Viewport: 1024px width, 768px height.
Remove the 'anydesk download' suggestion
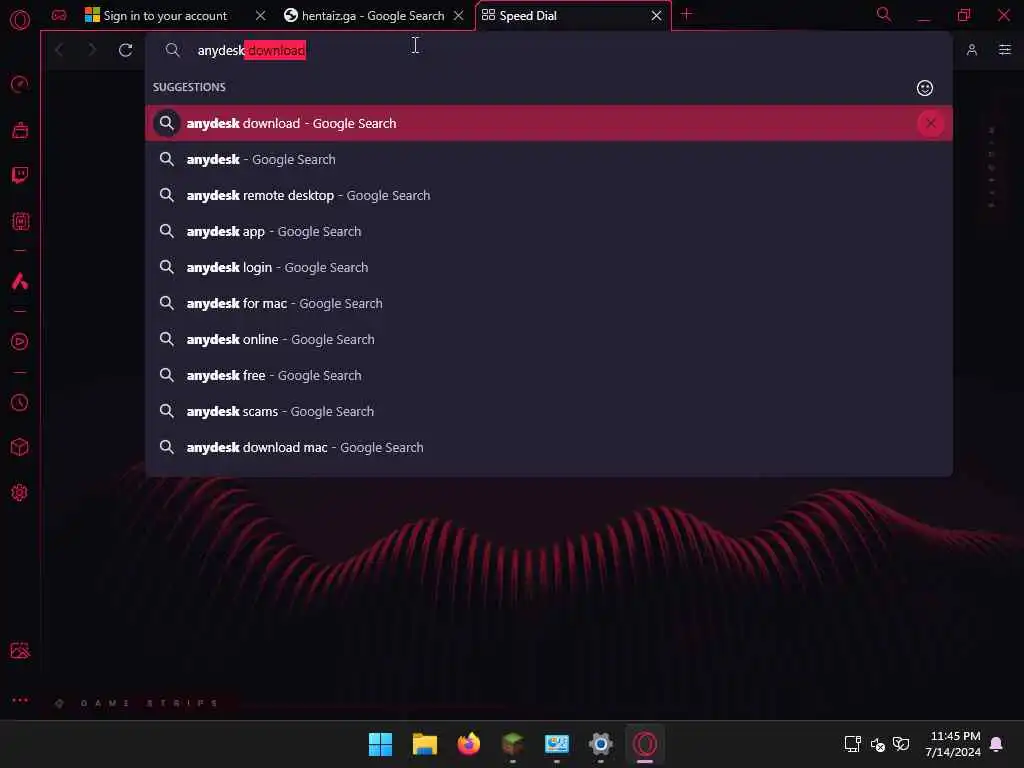pos(931,123)
